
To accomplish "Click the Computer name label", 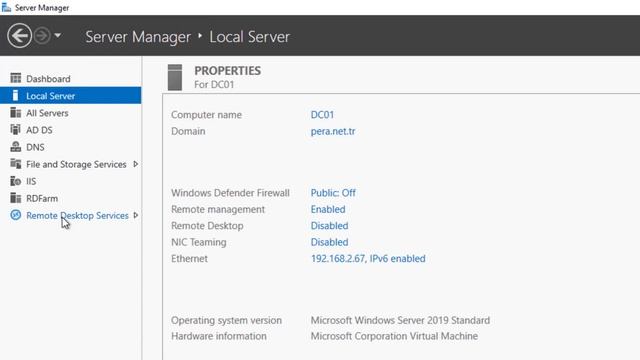I will [x=206, y=115].
